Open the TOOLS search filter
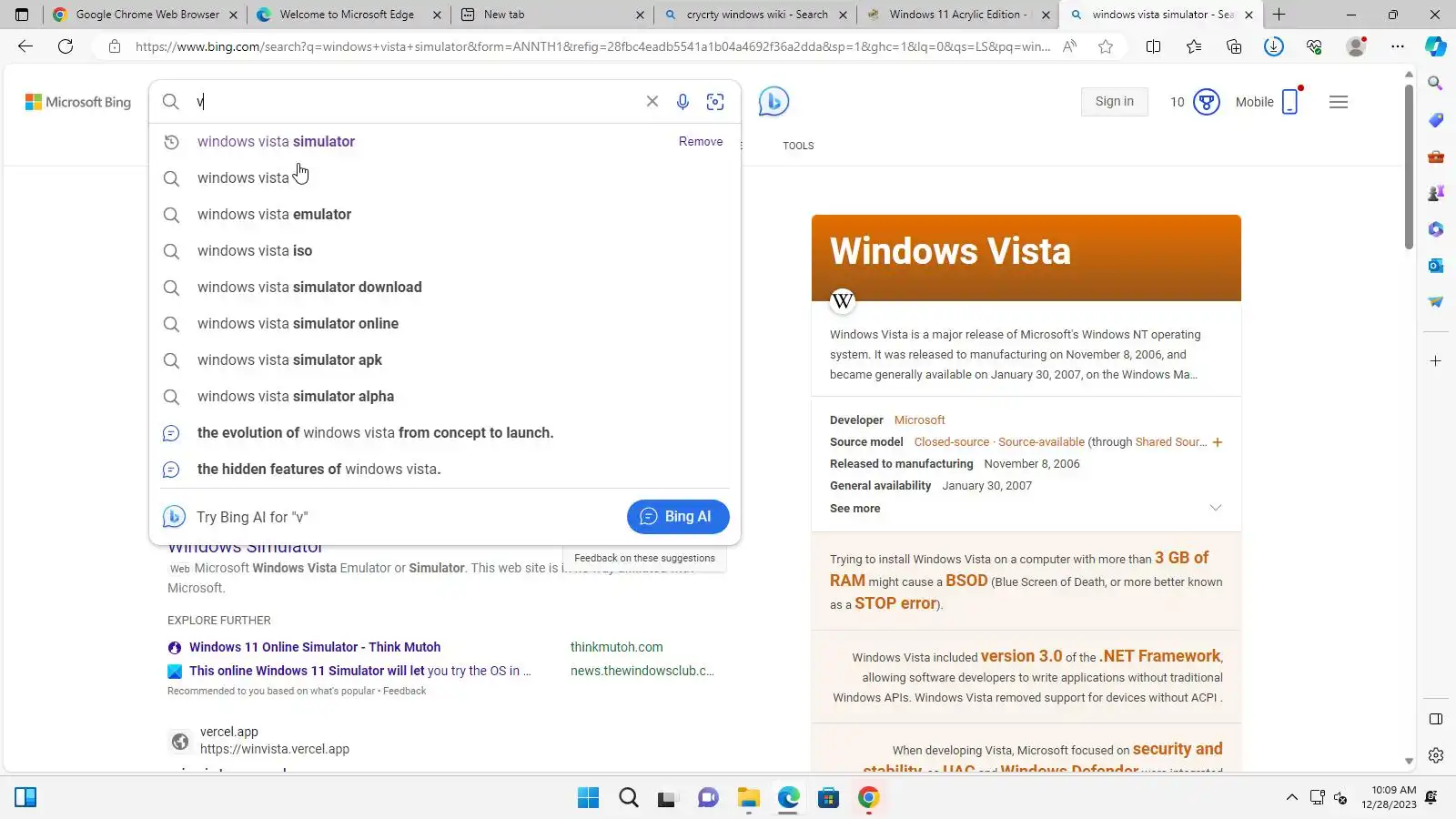Image resolution: width=1456 pixels, height=819 pixels. pos(798,146)
